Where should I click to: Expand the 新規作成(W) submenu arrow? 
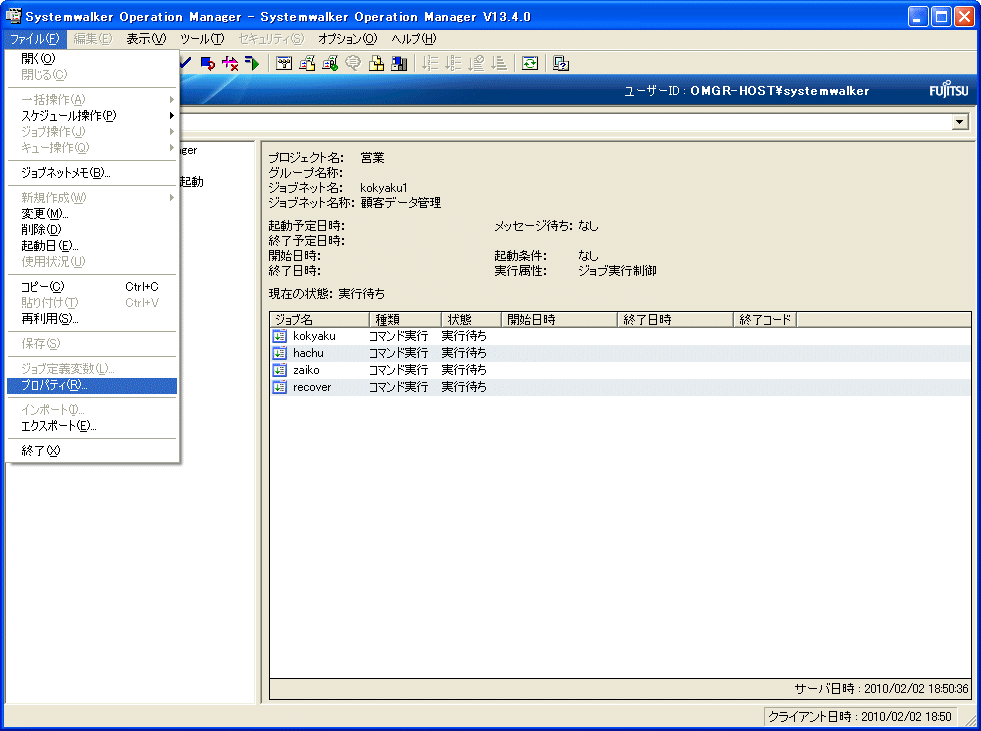click(171, 198)
